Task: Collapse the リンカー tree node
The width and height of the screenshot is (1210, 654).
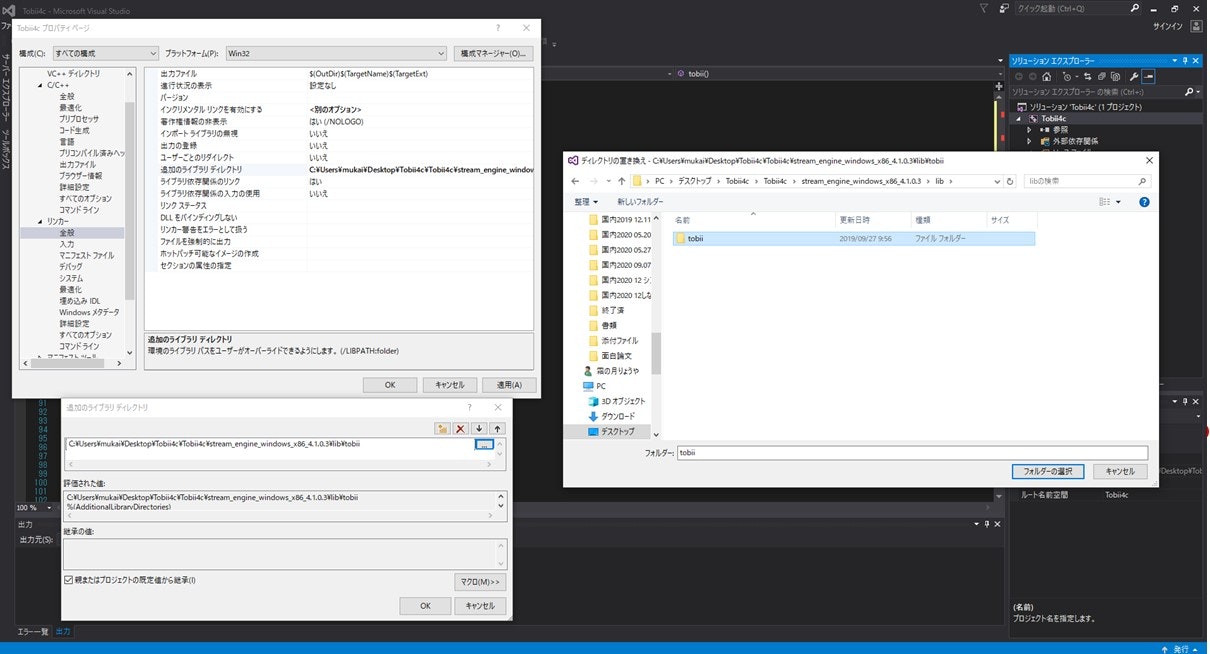Action: [x=41, y=221]
